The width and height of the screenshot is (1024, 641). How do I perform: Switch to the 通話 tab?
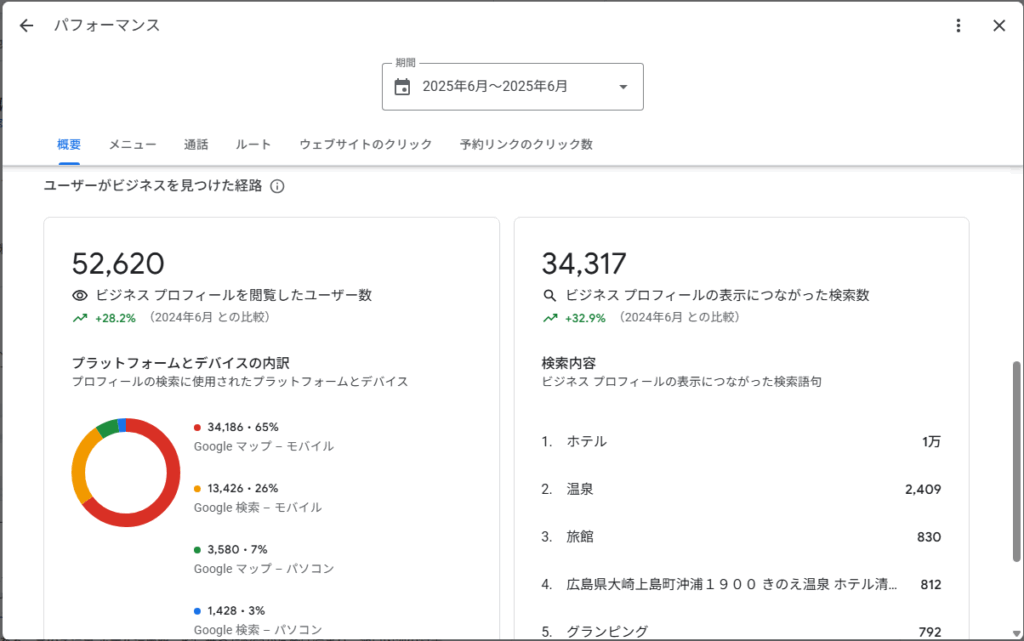(x=196, y=145)
